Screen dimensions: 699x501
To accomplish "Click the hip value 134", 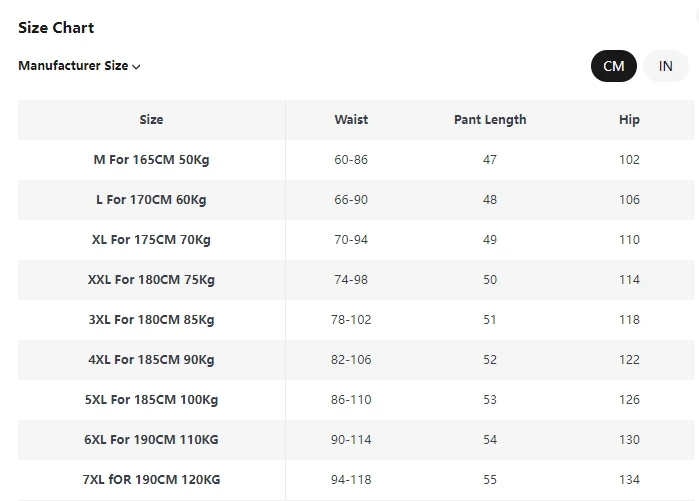I will pyautogui.click(x=629, y=480).
